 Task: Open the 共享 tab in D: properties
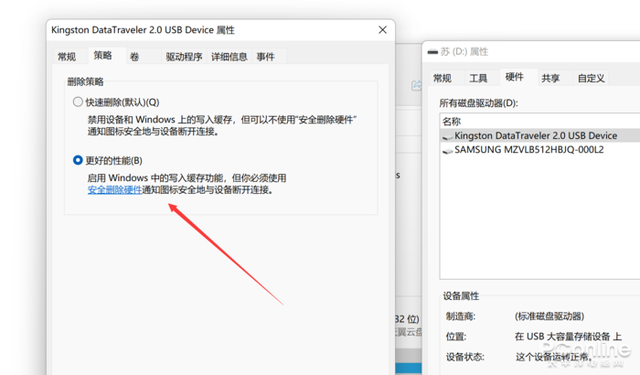tap(550, 78)
